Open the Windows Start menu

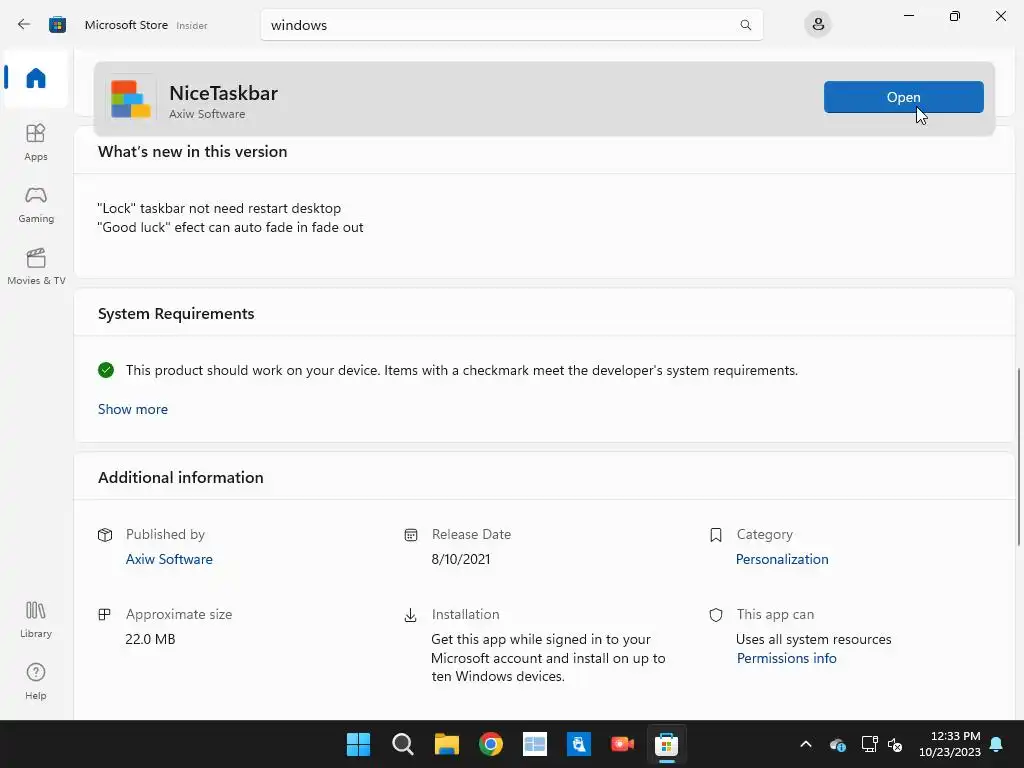(x=359, y=744)
